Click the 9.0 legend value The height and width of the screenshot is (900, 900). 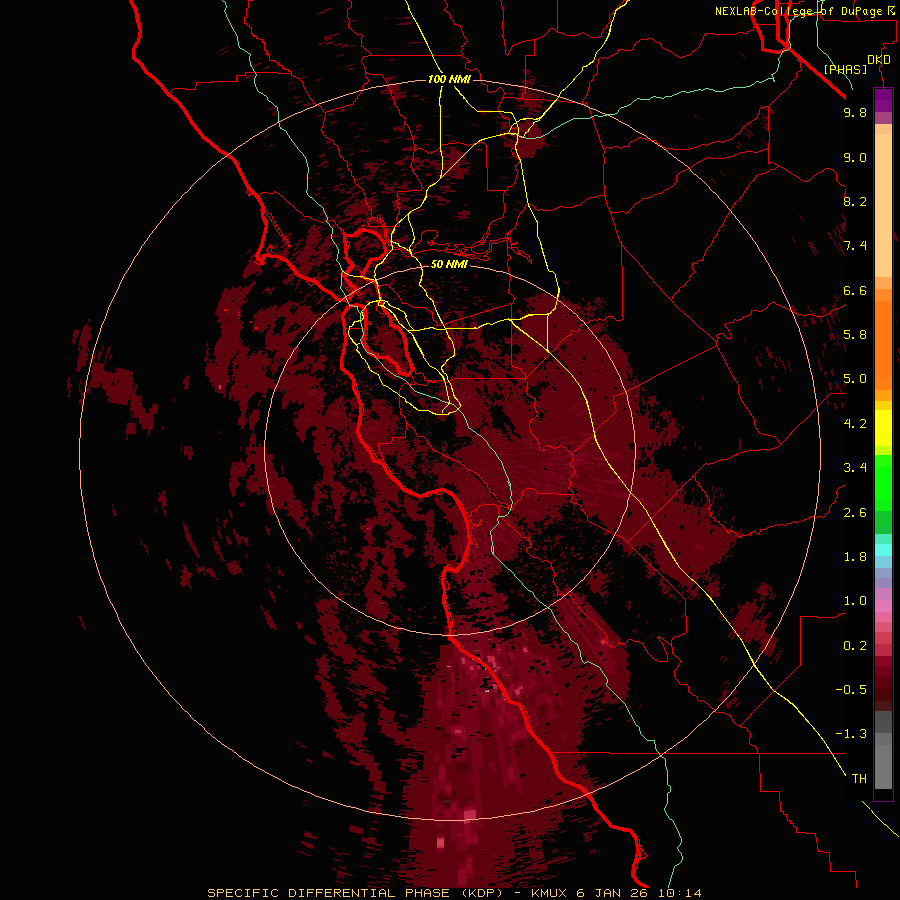[x=855, y=157]
